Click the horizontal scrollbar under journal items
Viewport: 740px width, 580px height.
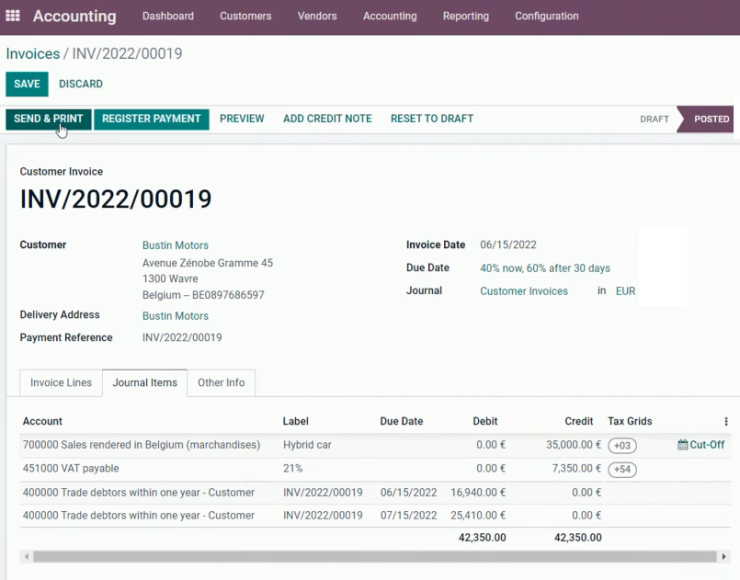click(x=375, y=557)
